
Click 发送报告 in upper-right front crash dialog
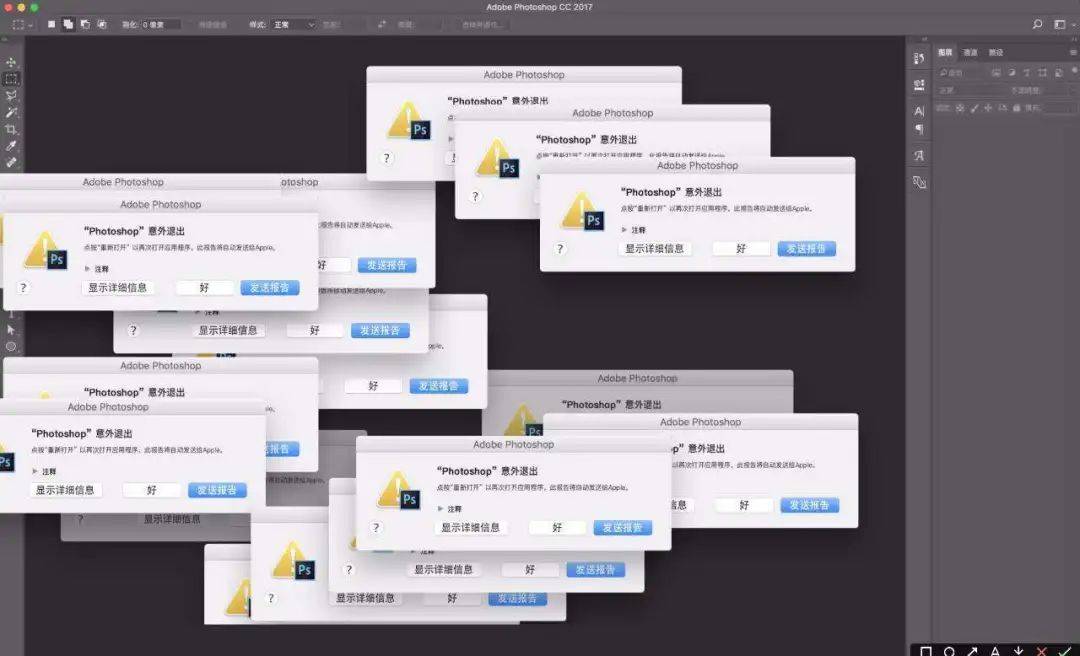pos(807,249)
